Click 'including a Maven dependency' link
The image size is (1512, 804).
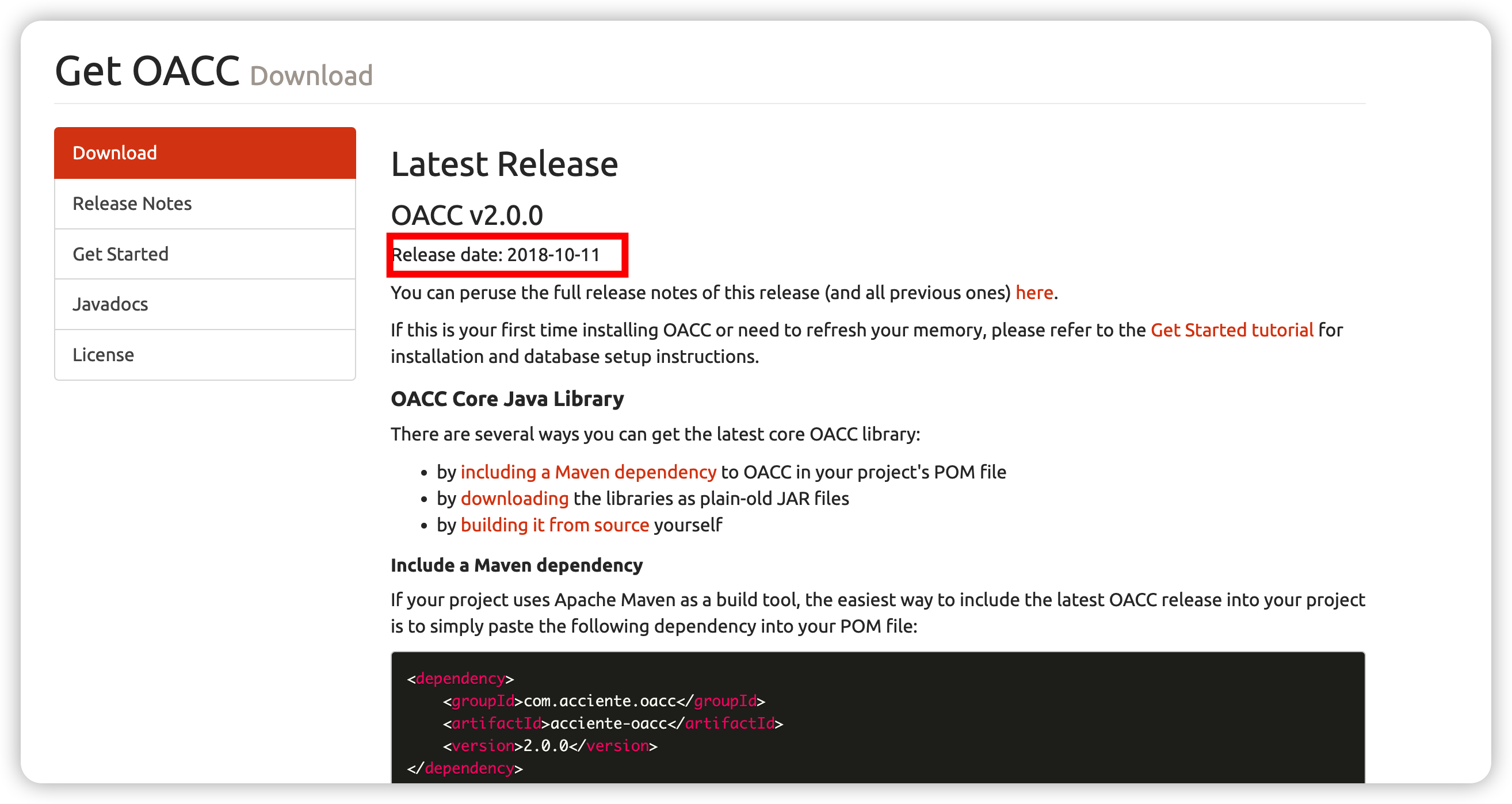(x=588, y=472)
